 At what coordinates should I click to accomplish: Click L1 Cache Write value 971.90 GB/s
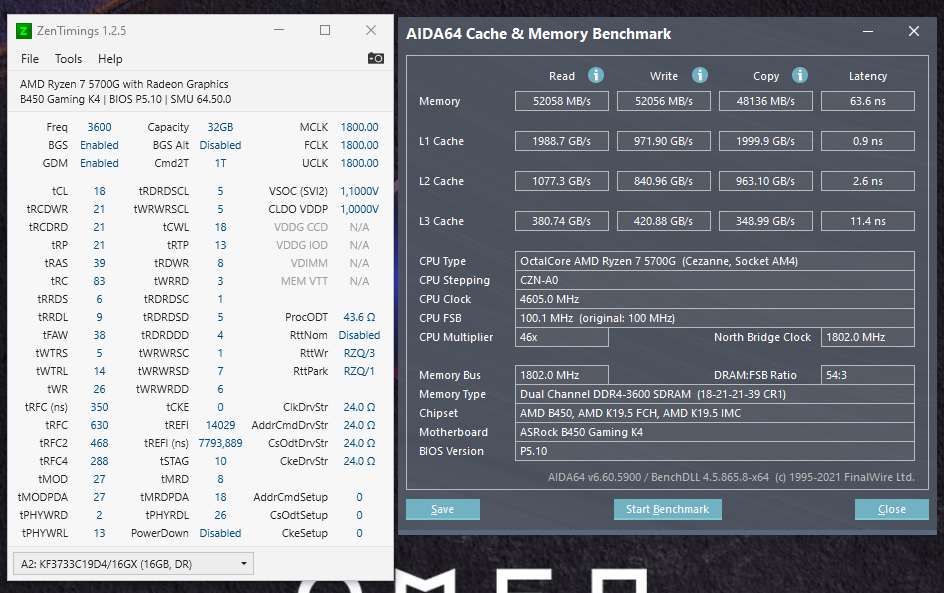pos(663,141)
